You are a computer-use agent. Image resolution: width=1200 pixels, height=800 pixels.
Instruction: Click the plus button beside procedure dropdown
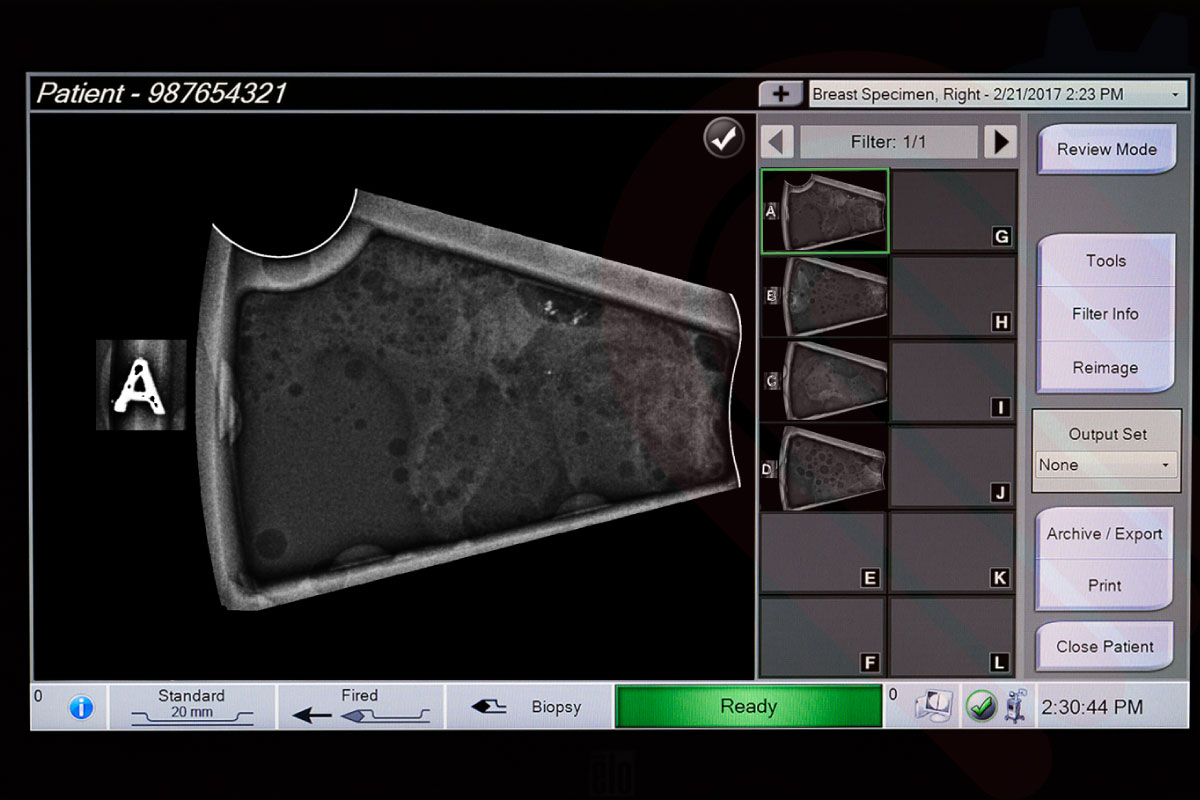click(x=780, y=94)
